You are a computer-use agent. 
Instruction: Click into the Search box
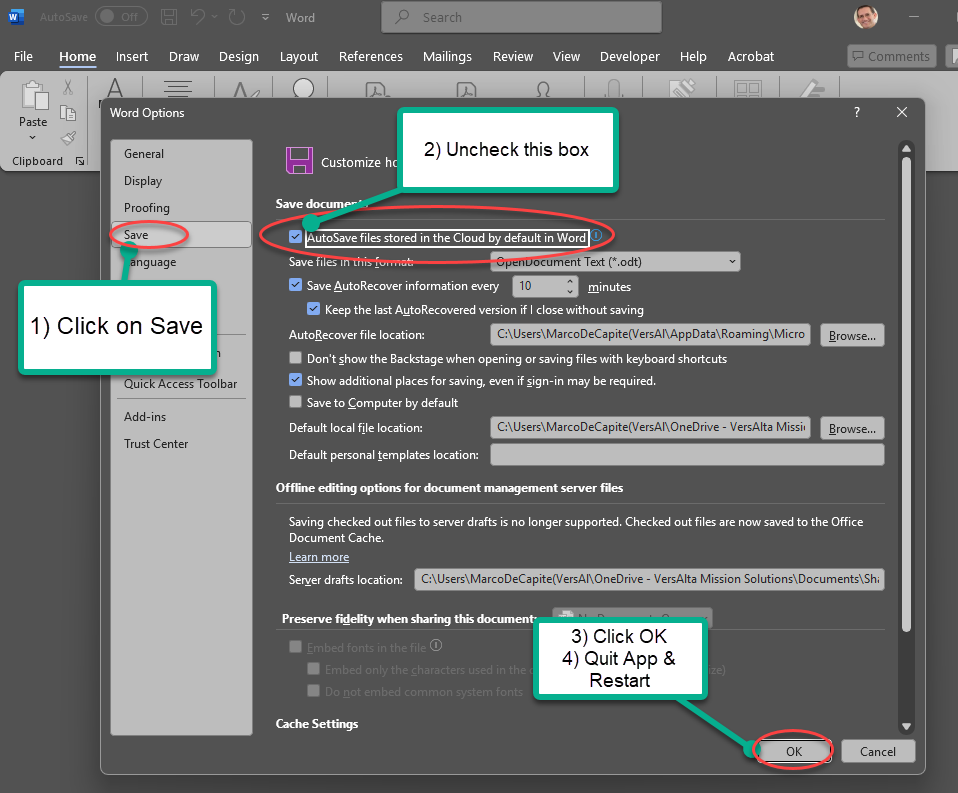coord(521,17)
